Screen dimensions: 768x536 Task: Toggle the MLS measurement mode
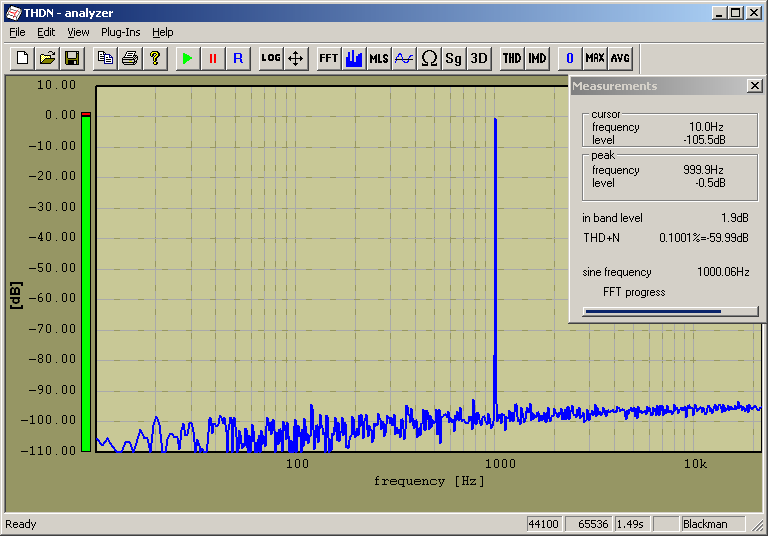[x=379, y=58]
